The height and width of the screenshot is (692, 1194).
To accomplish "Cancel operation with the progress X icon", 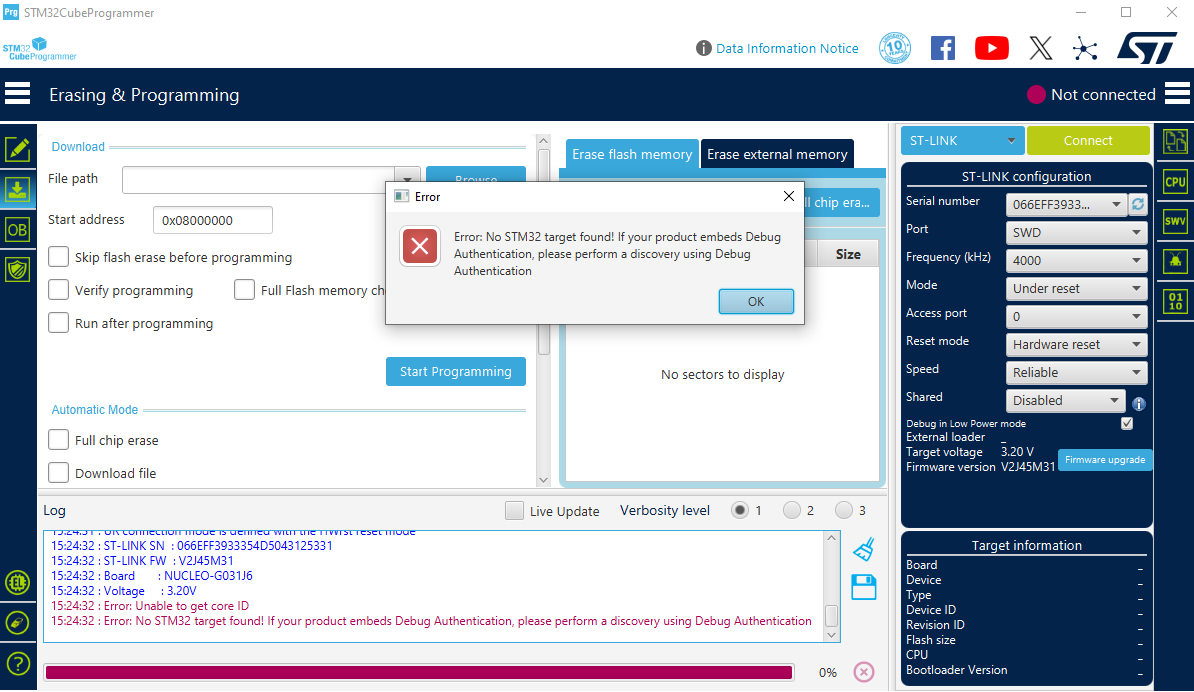I will tap(864, 672).
